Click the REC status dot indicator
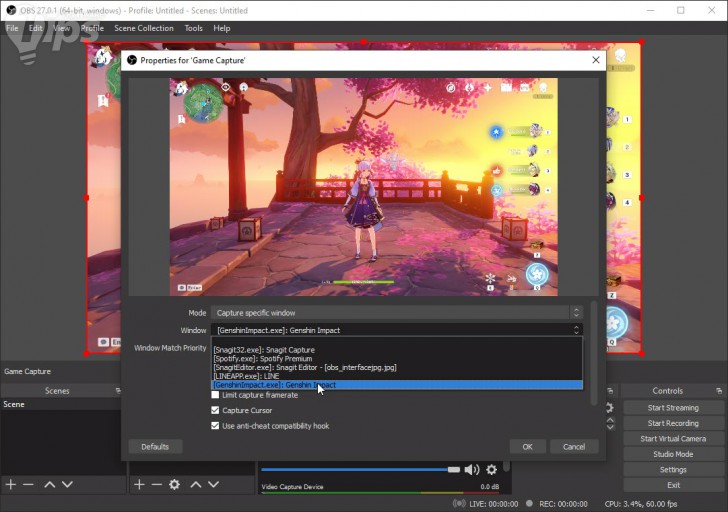This screenshot has width=728, height=512. click(529, 504)
